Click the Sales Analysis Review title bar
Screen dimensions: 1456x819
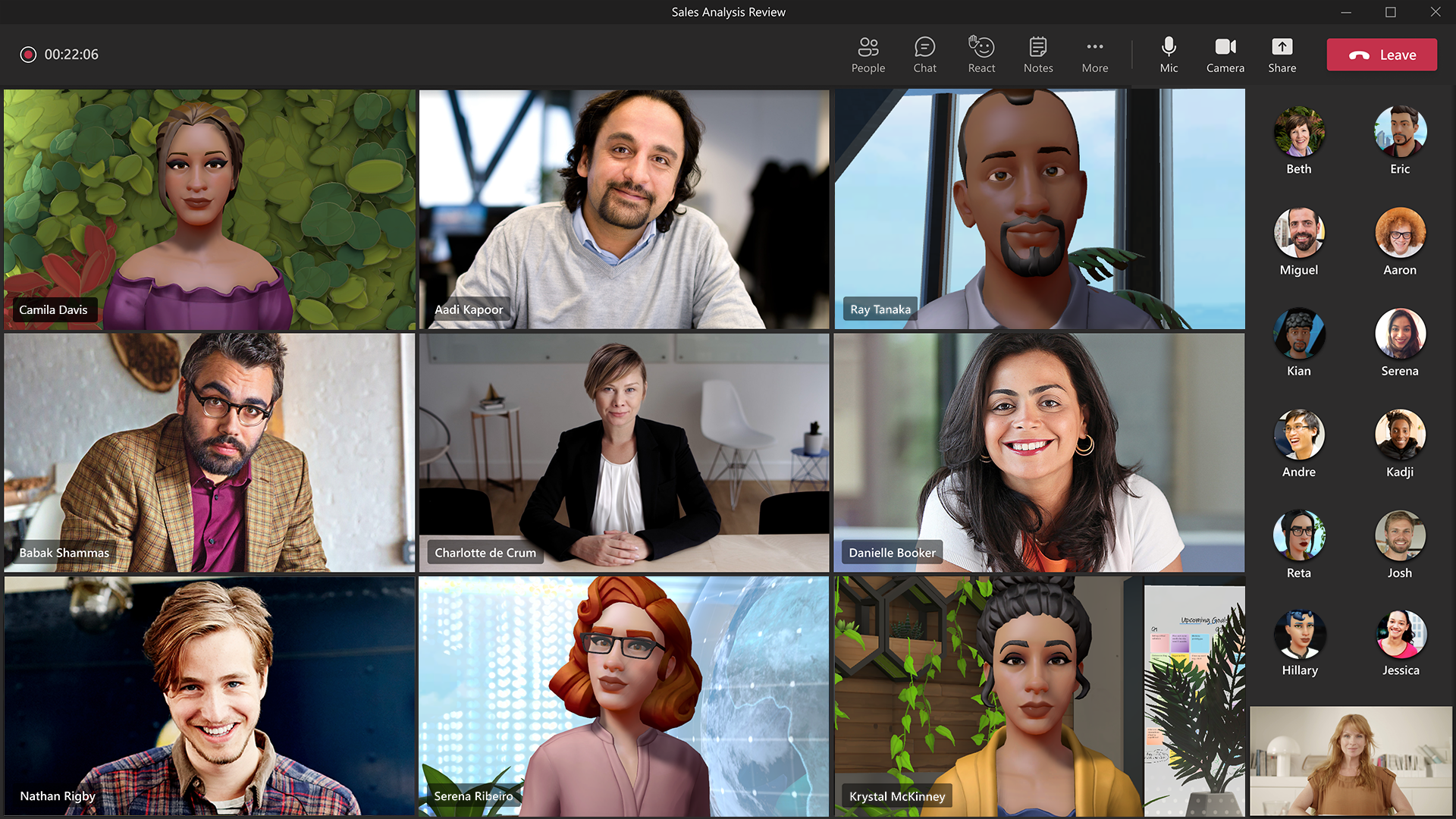[x=728, y=11]
